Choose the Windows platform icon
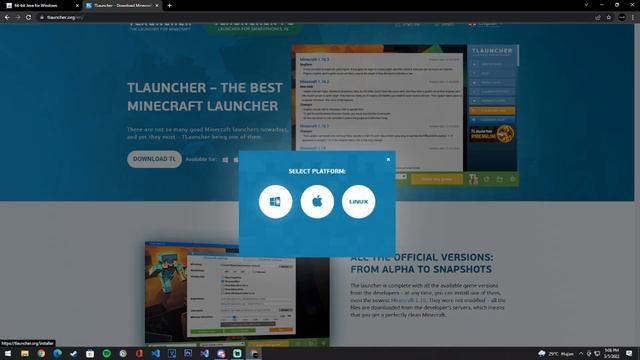Viewport: 640px width, 360px height. 276,202
